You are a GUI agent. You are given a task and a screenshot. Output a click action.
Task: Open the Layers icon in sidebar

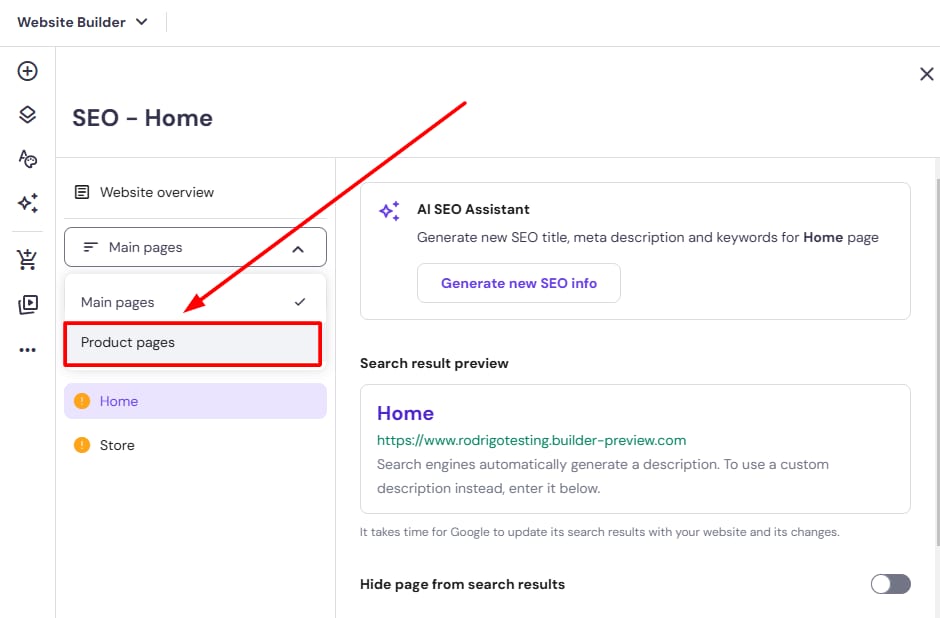pyautogui.click(x=28, y=115)
